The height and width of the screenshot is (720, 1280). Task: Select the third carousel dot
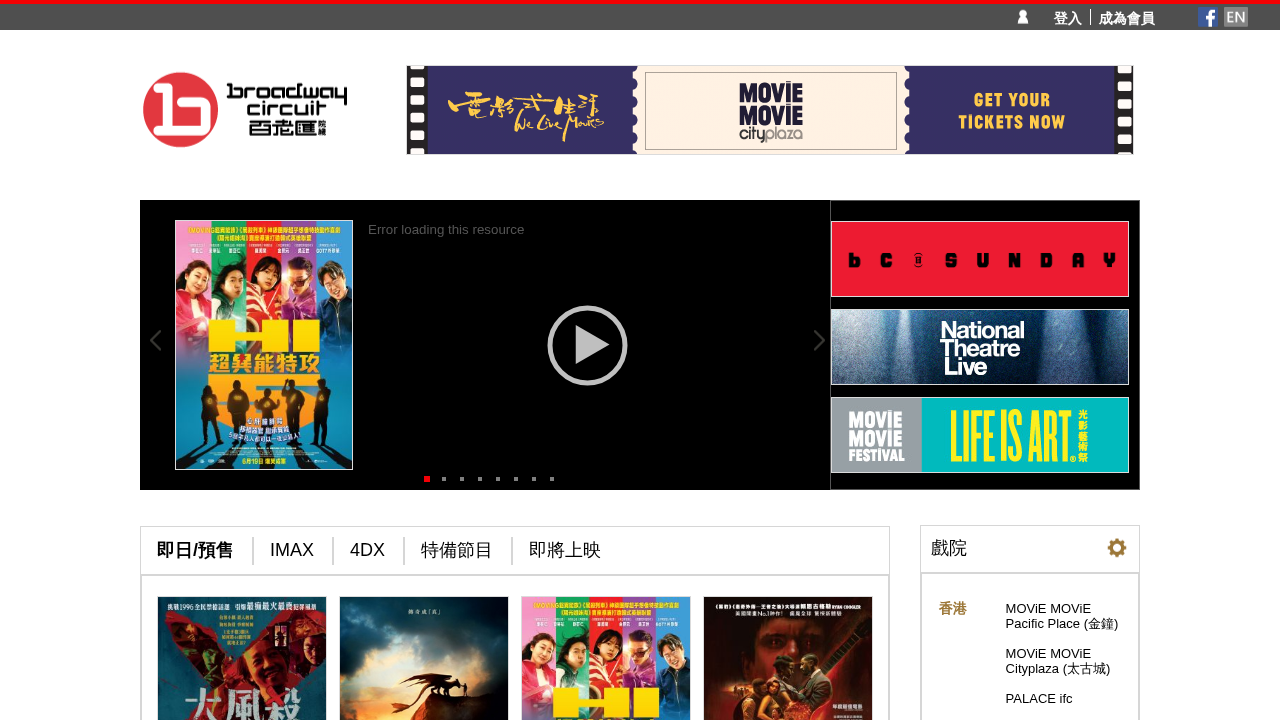[x=462, y=479]
